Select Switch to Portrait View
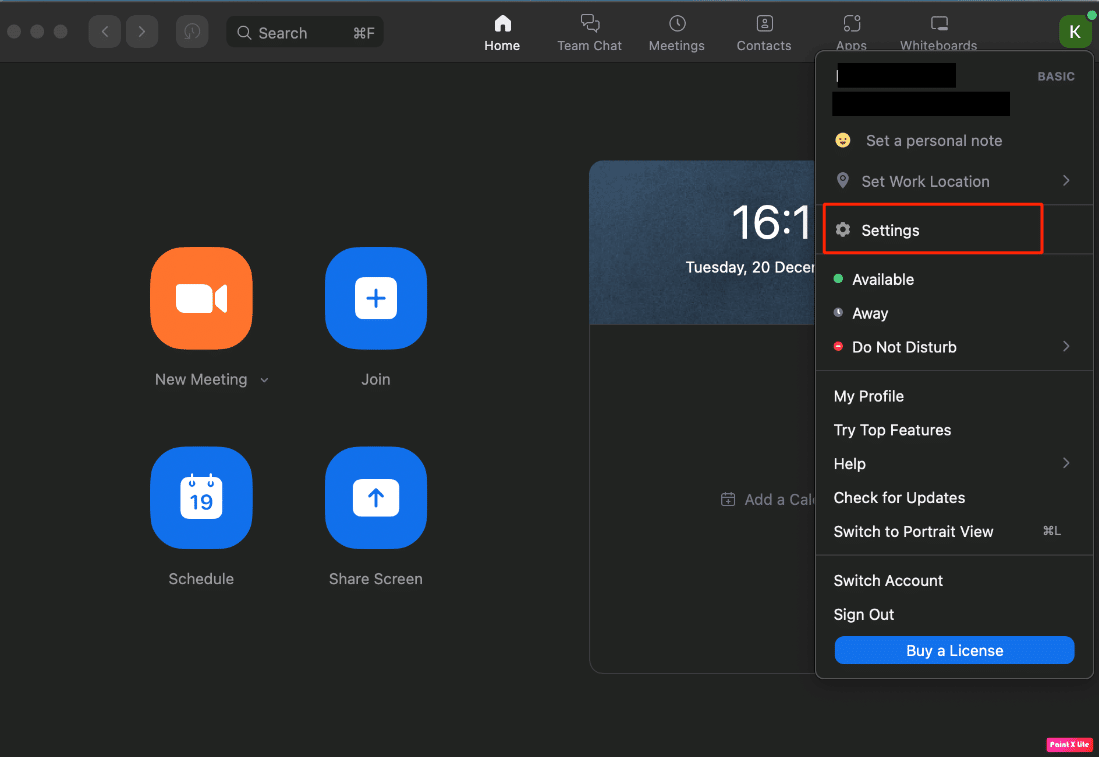Image resolution: width=1099 pixels, height=757 pixels. point(954,531)
